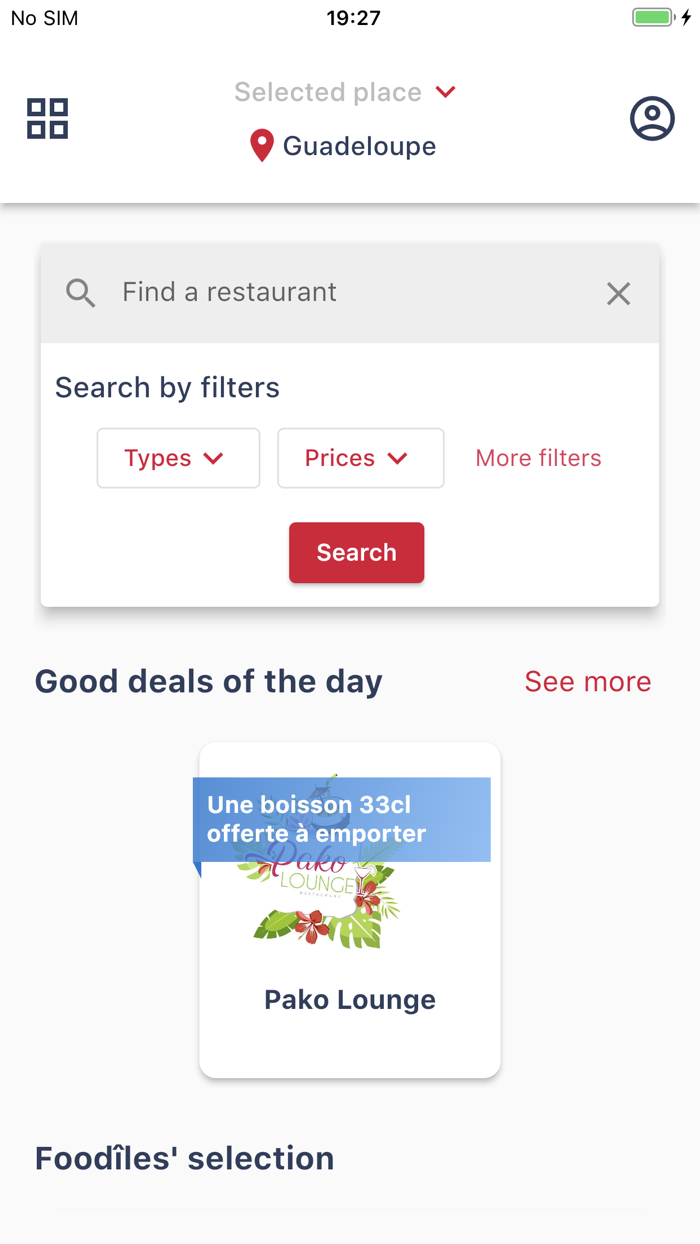Clear the restaurant search with the X icon

point(618,293)
